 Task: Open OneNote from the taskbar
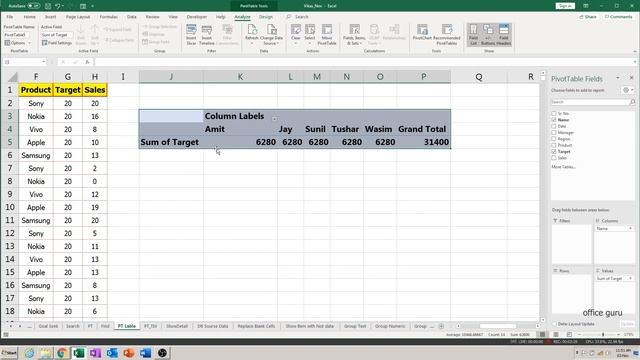click(x=95, y=353)
